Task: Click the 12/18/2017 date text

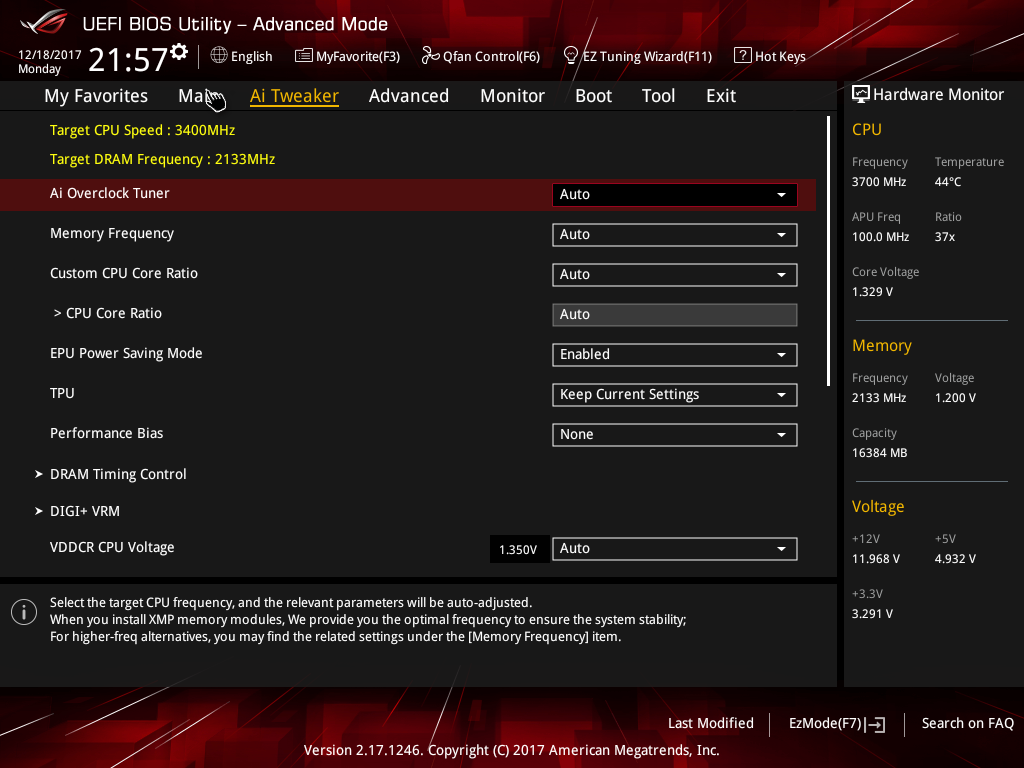Action: 50,54
